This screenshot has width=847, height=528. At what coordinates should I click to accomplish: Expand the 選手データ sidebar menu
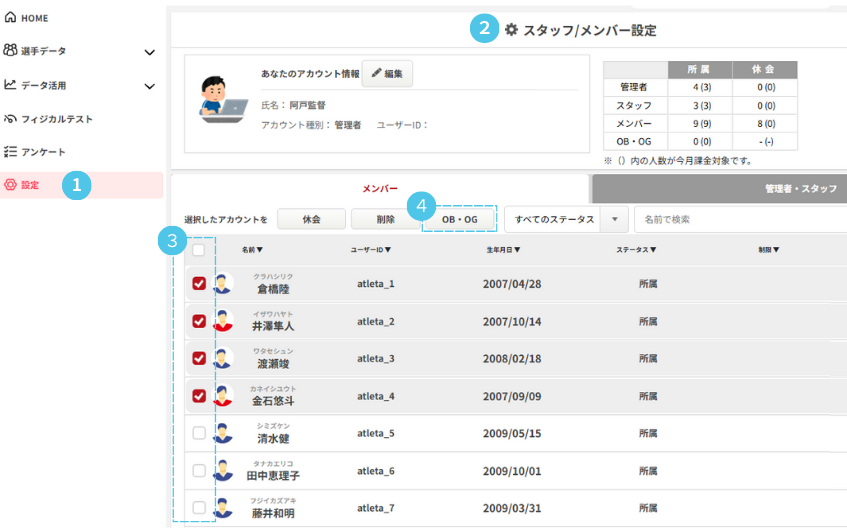coord(150,52)
